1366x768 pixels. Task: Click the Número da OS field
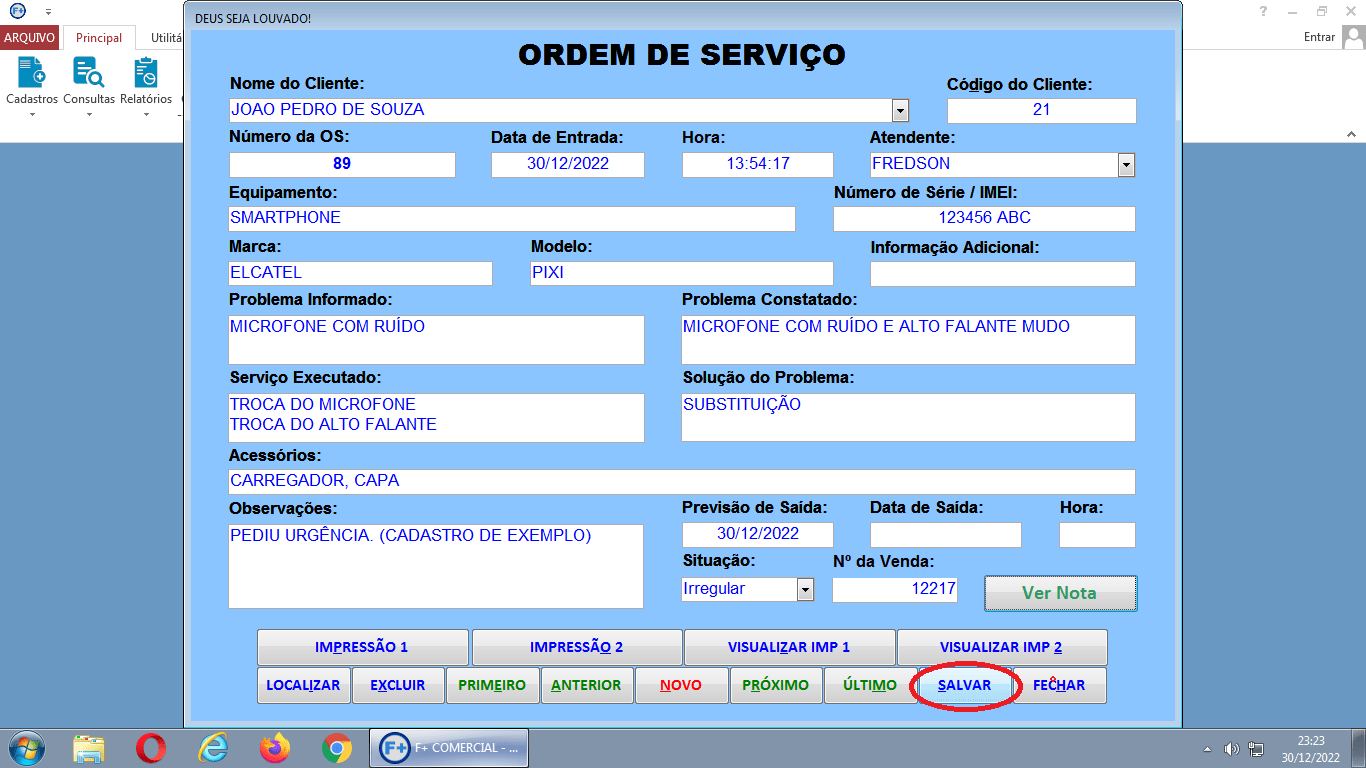342,165
